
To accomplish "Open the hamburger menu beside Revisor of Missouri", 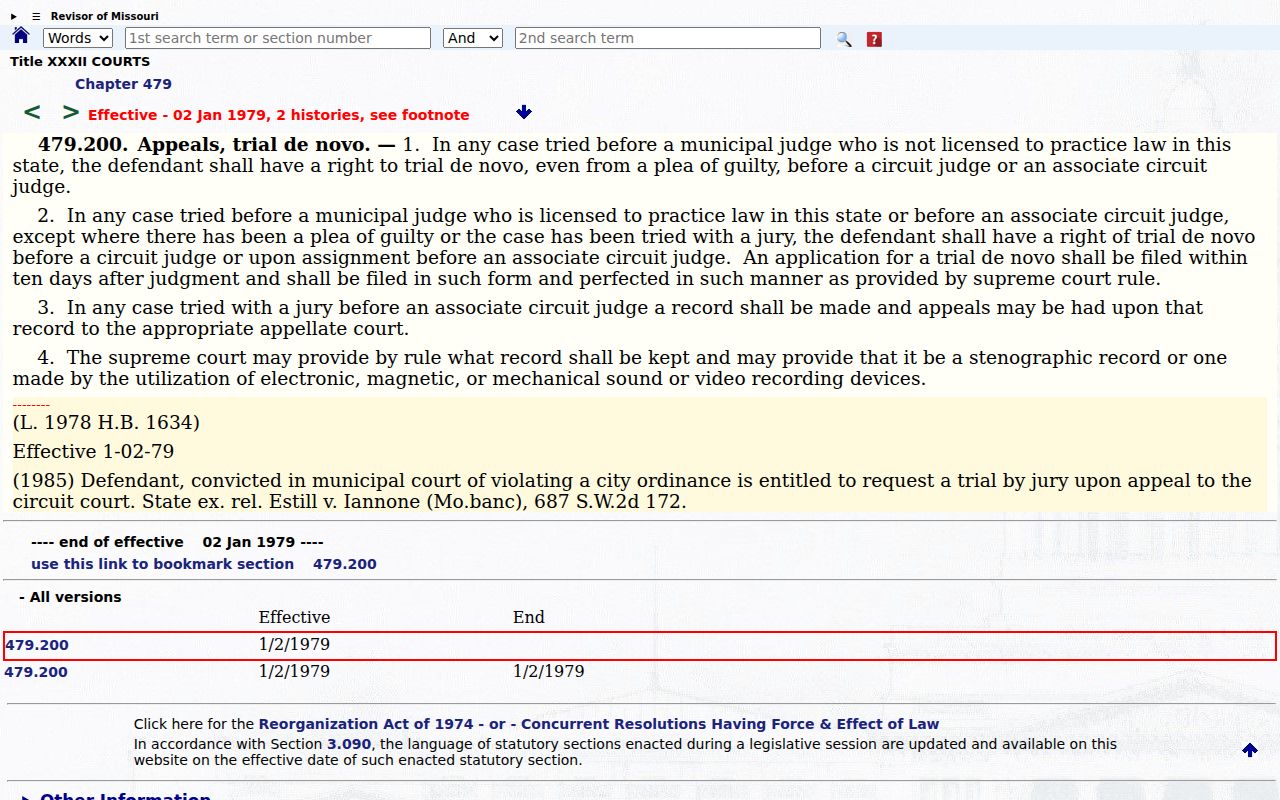I will 36,16.
